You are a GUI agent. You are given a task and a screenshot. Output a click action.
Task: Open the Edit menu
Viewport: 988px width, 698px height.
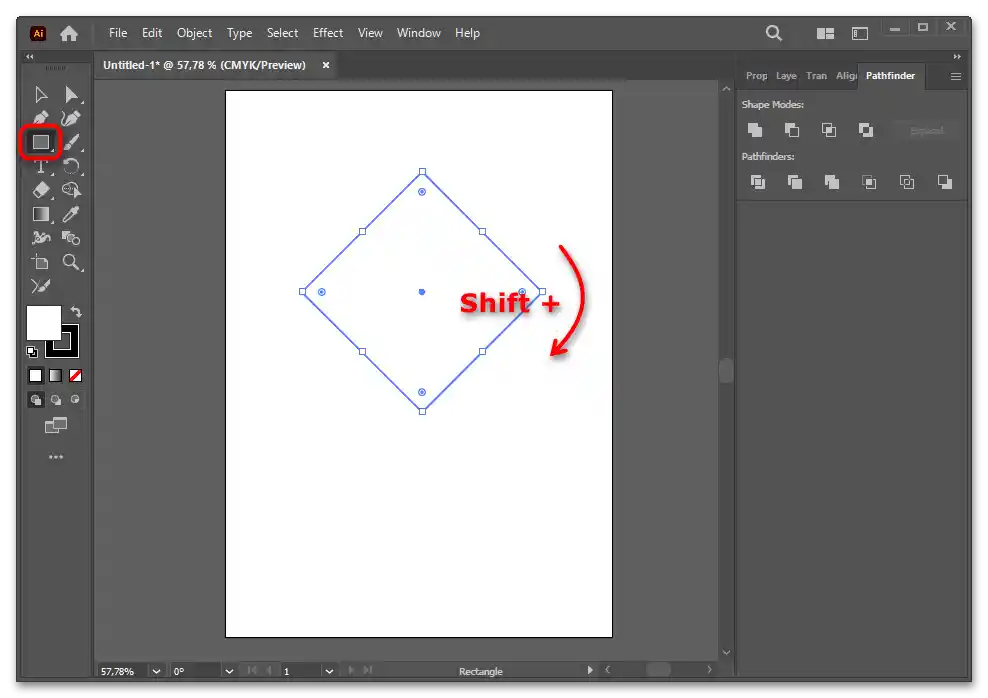point(152,33)
